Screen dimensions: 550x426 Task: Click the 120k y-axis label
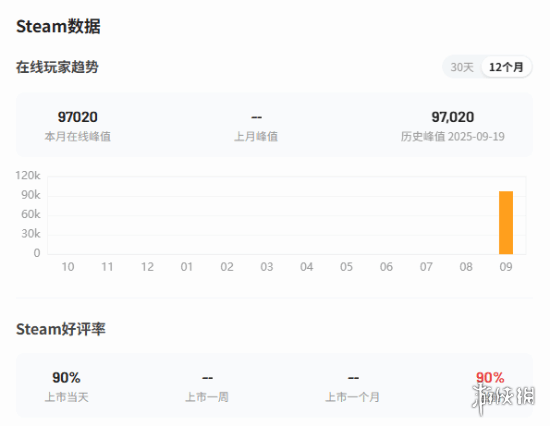click(28, 175)
